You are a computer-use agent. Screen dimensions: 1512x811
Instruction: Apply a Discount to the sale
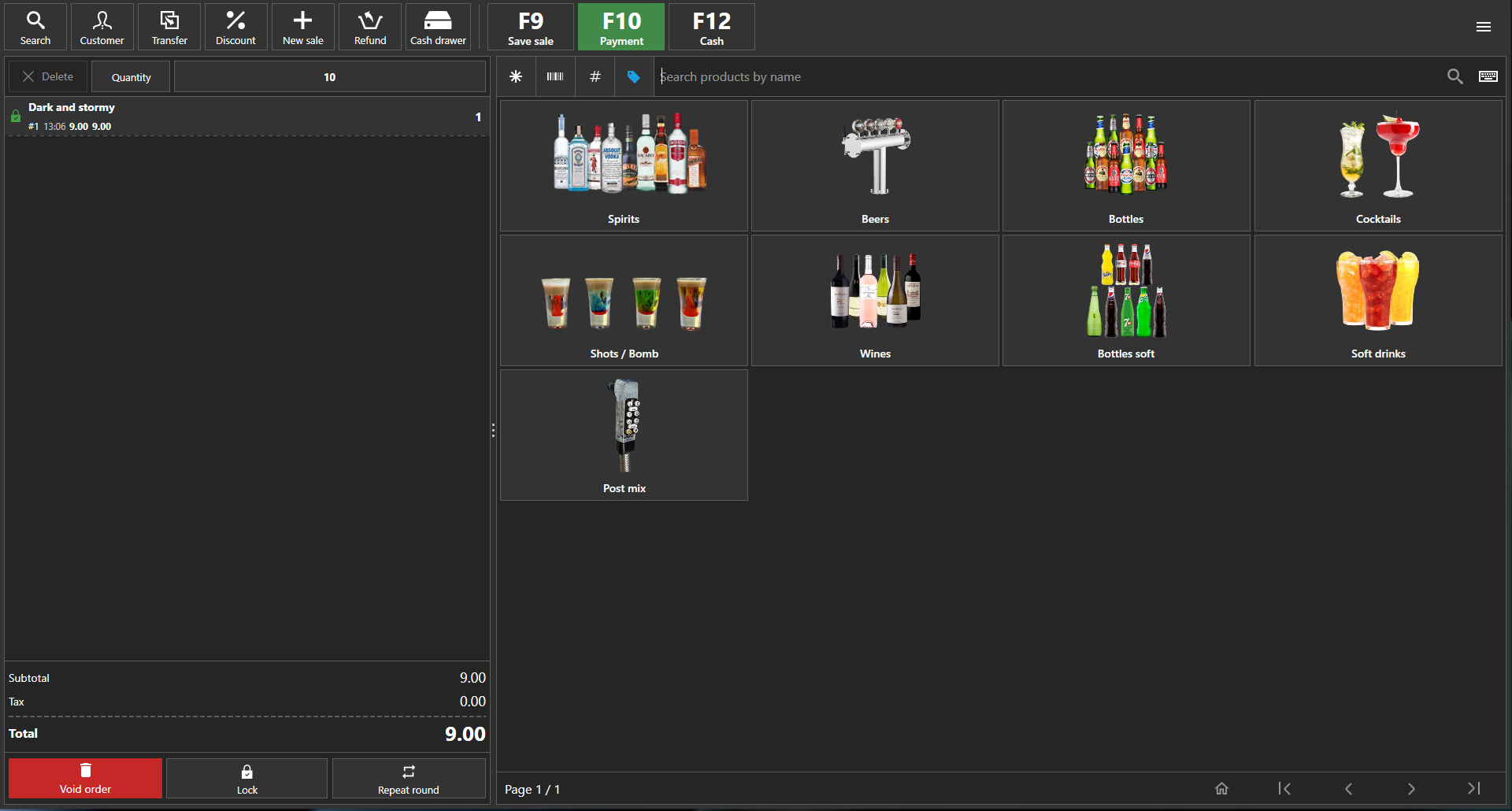point(235,28)
